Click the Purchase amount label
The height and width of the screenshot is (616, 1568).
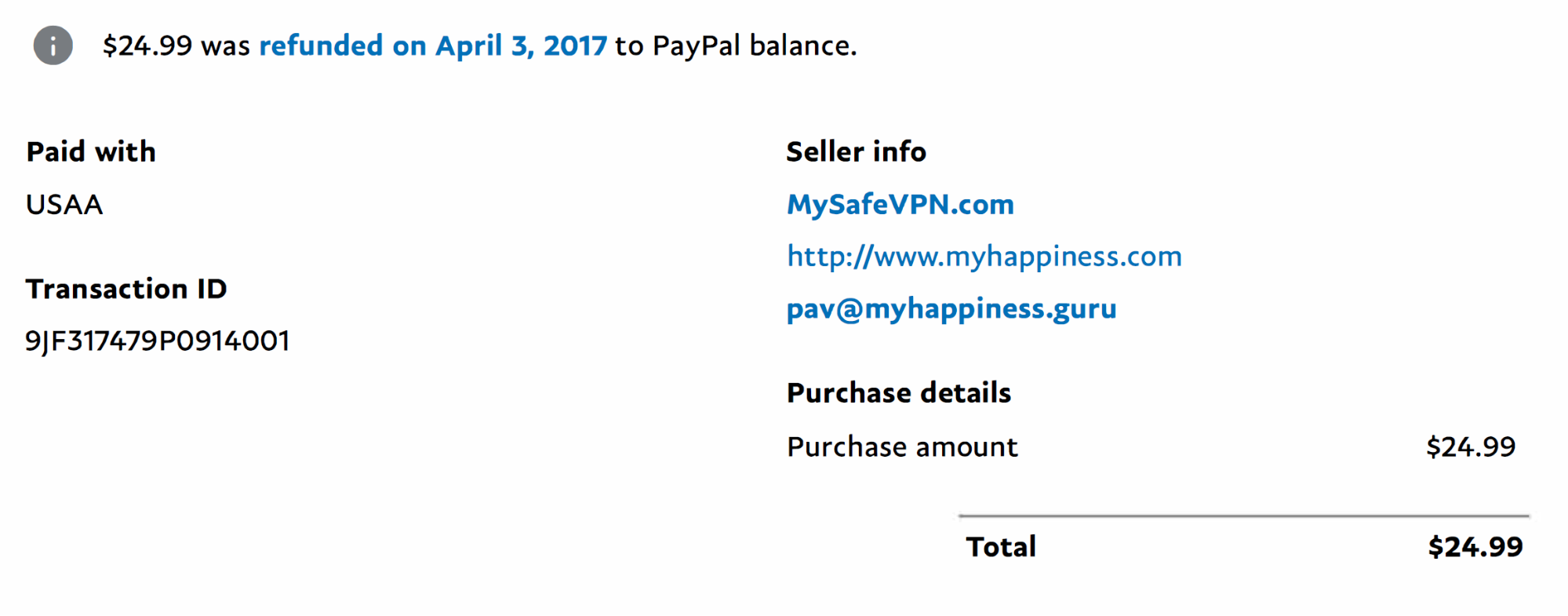point(902,447)
